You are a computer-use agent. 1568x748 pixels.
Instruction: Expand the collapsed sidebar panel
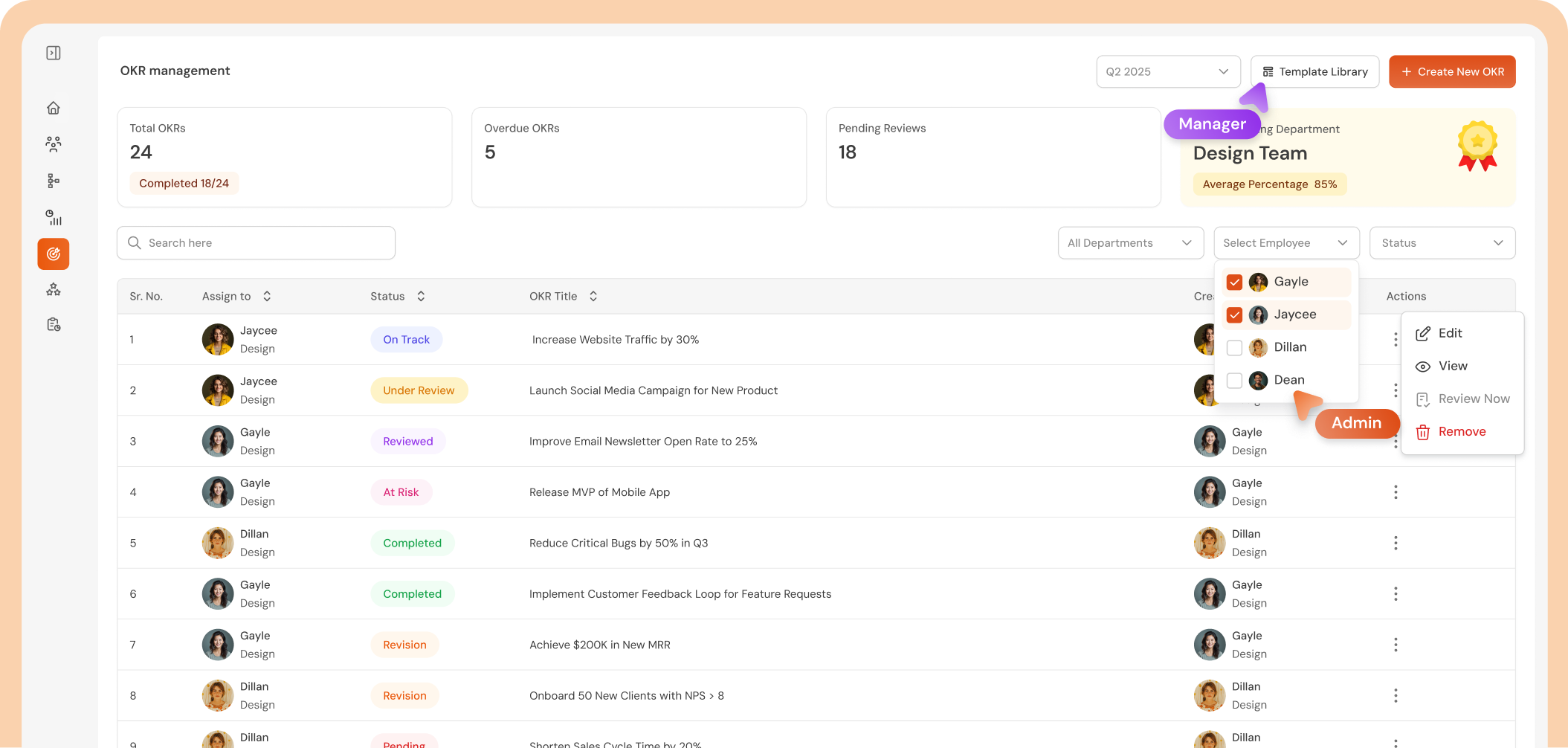pyautogui.click(x=53, y=53)
